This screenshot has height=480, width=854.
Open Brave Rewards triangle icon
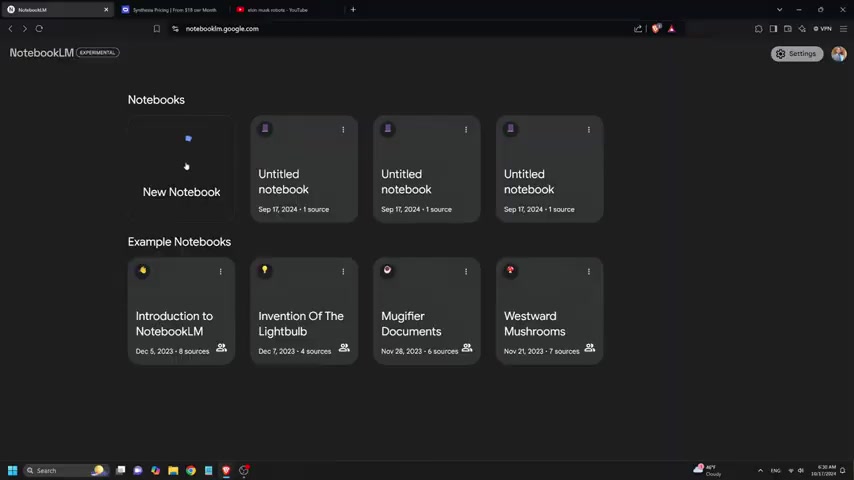[672, 29]
